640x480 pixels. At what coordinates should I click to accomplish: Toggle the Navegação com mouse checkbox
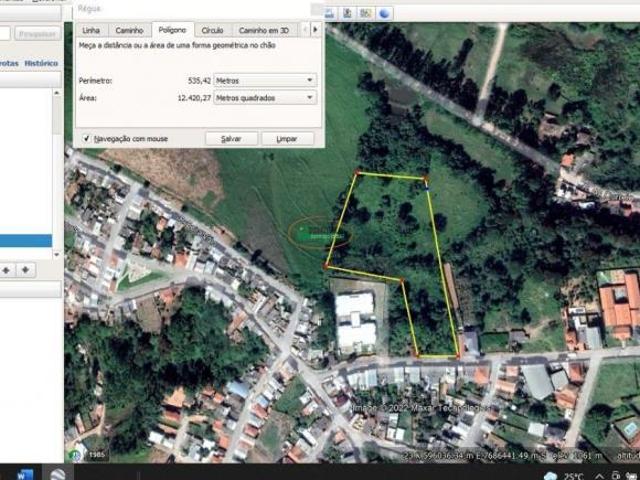click(x=86, y=138)
